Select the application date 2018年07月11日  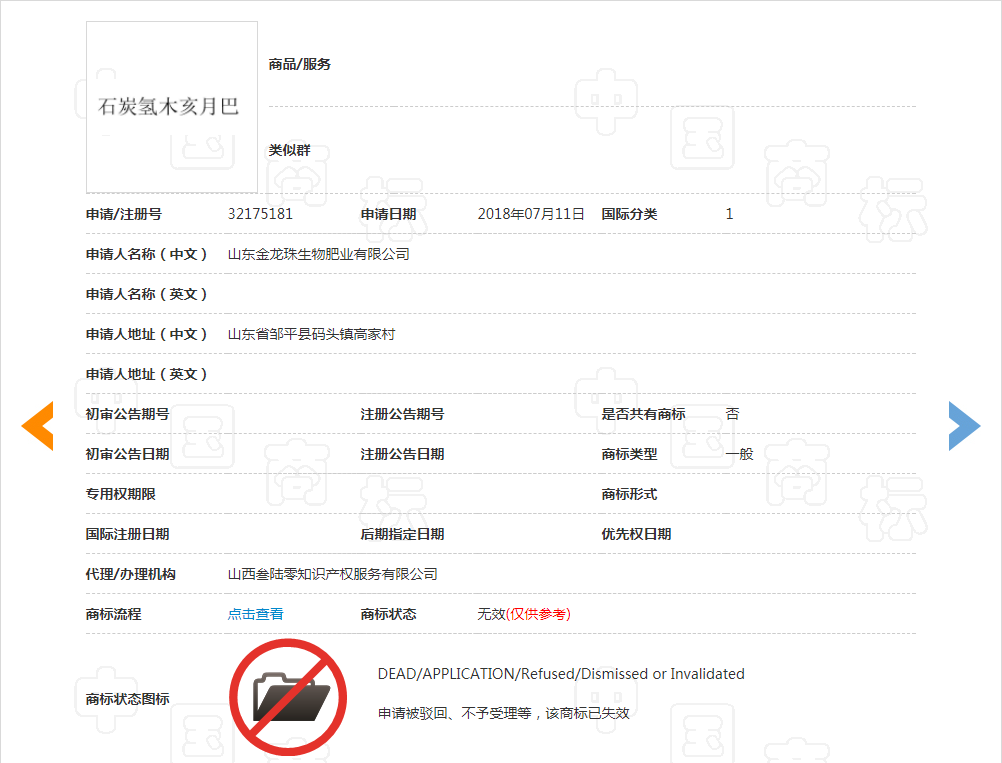point(530,214)
